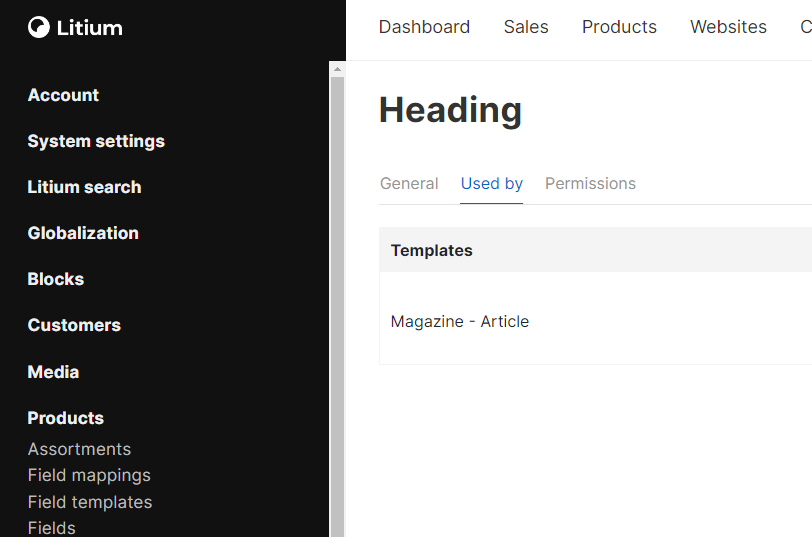Switch to the General tab

(x=409, y=184)
